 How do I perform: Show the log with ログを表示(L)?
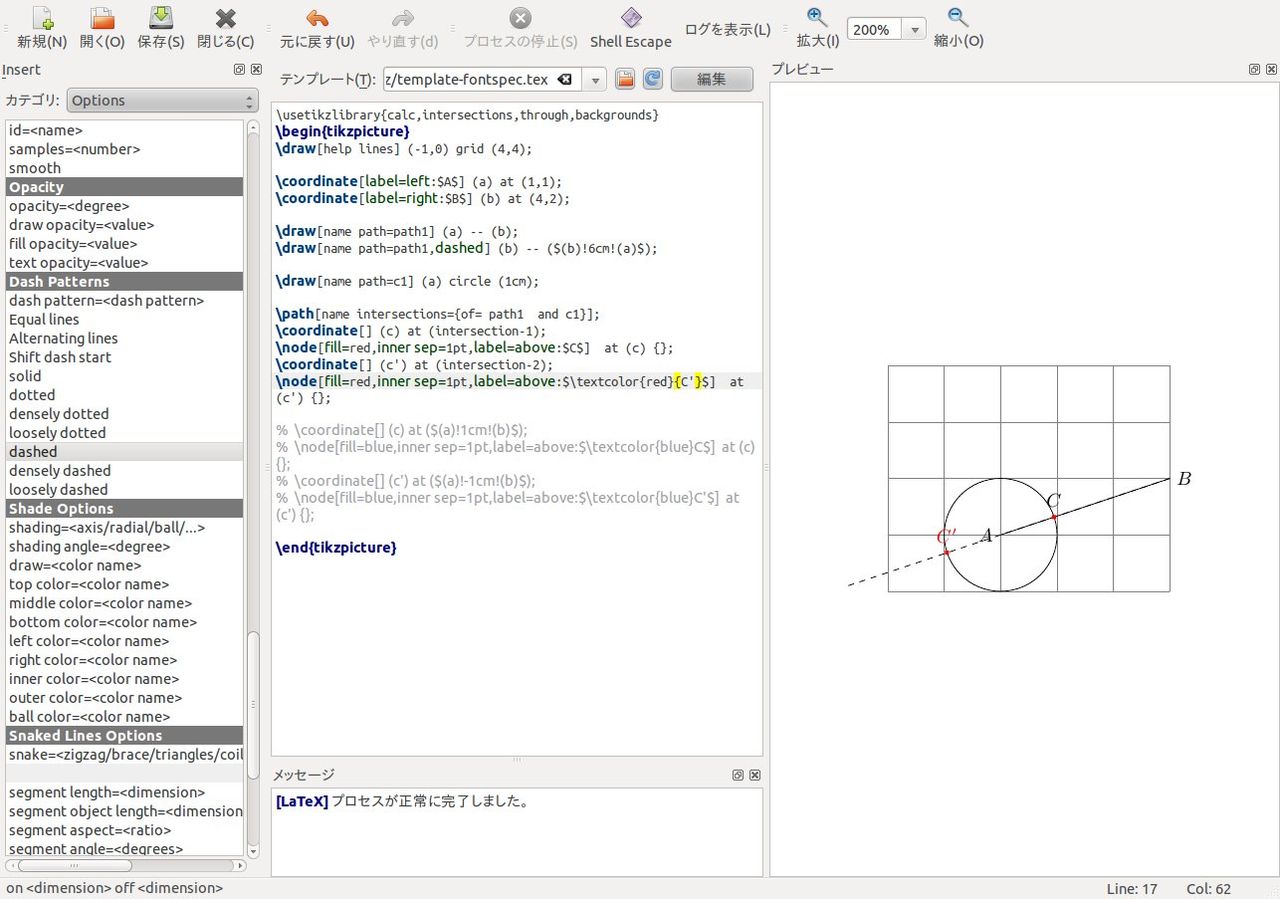(728, 30)
